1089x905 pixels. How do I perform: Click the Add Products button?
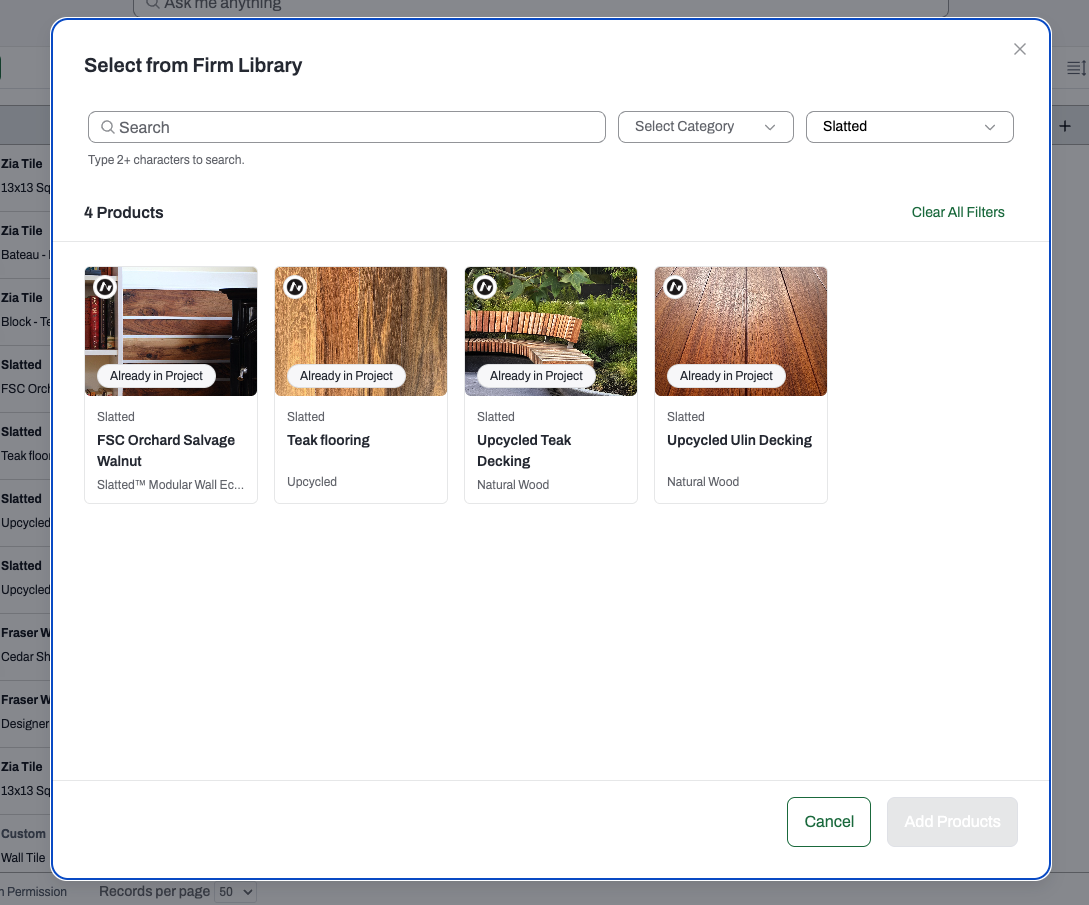coord(952,822)
